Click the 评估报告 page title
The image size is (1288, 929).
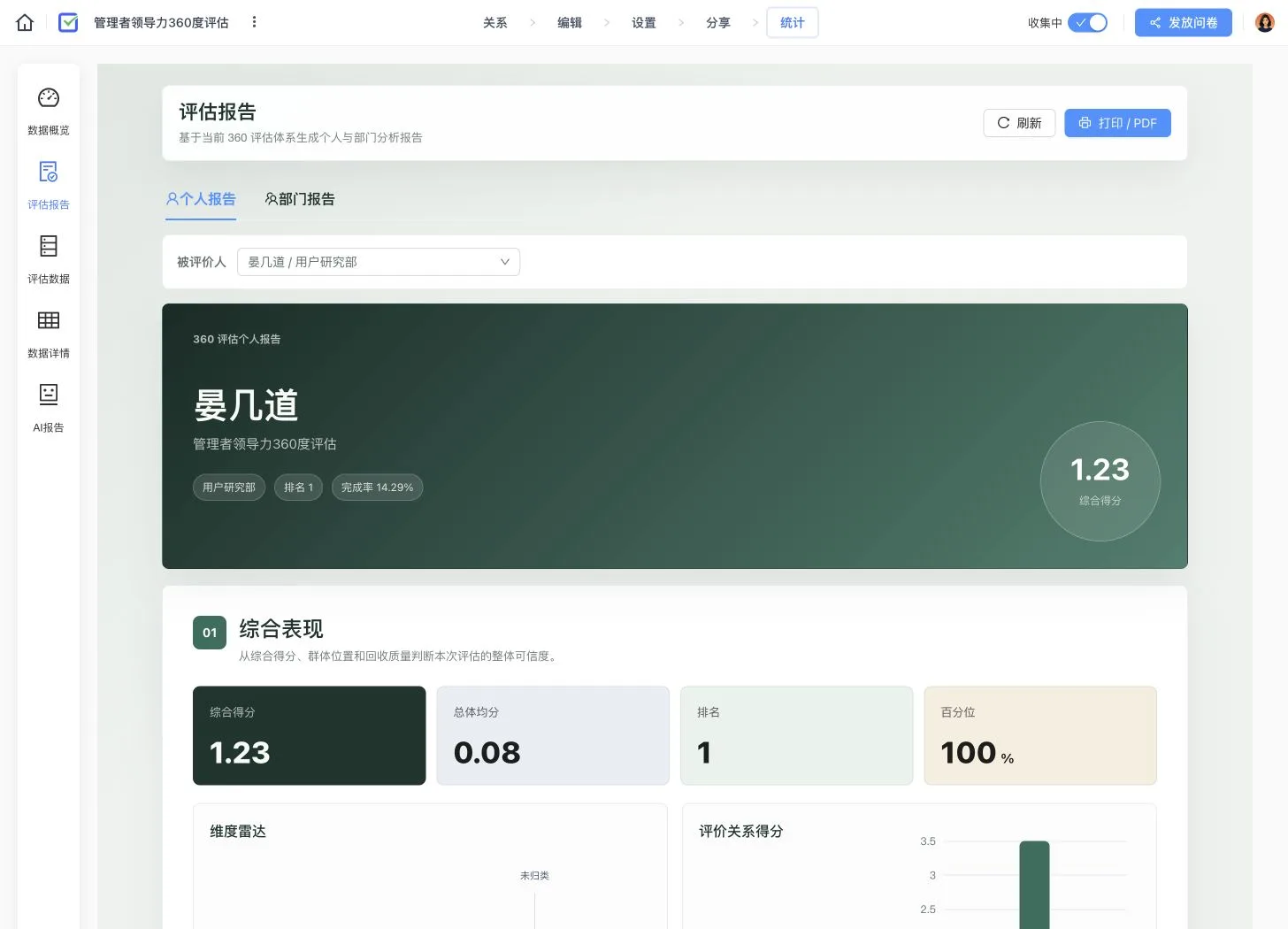tap(218, 111)
